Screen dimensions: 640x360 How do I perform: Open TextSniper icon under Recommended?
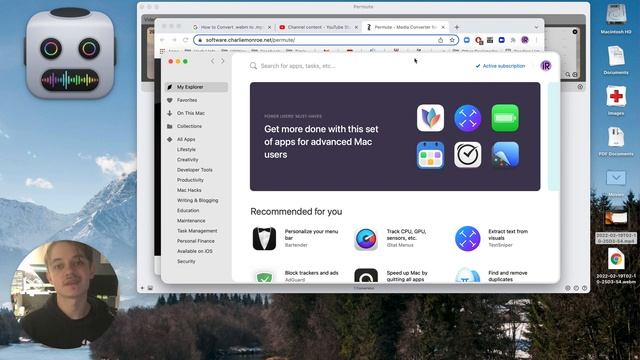point(468,238)
